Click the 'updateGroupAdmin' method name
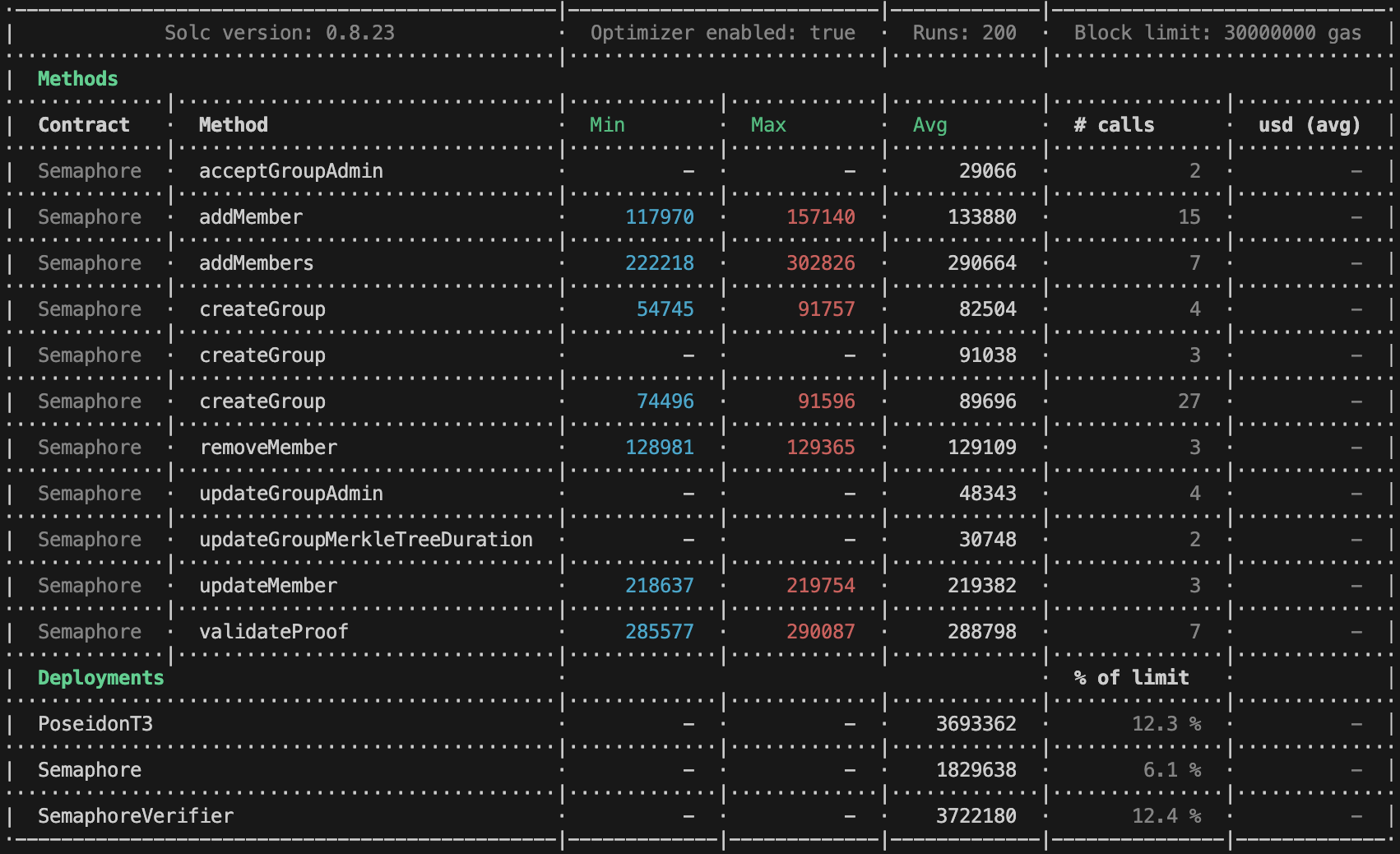Image resolution: width=1400 pixels, height=854 pixels. point(291,494)
